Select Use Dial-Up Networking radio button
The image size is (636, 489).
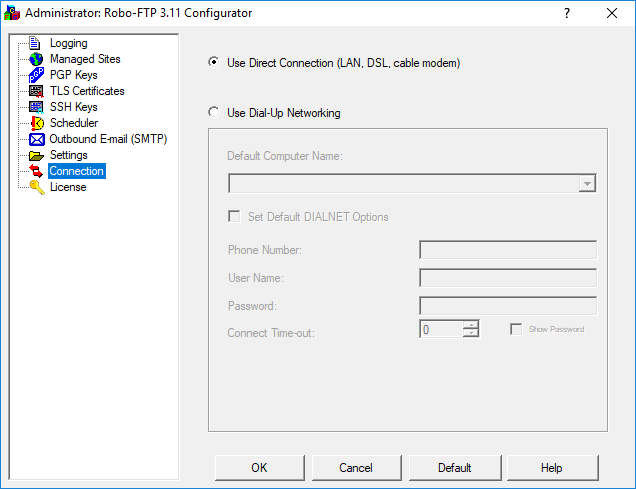(213, 112)
